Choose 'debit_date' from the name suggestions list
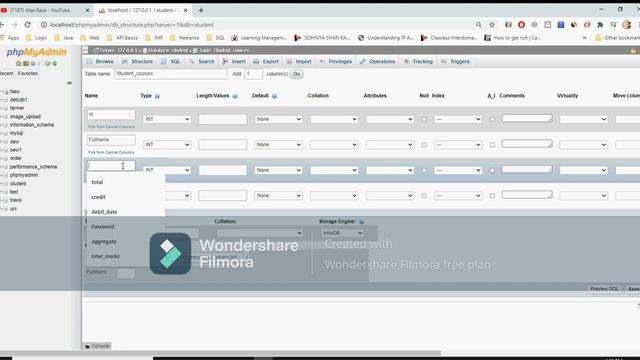This screenshot has width=640, height=360. [104, 212]
